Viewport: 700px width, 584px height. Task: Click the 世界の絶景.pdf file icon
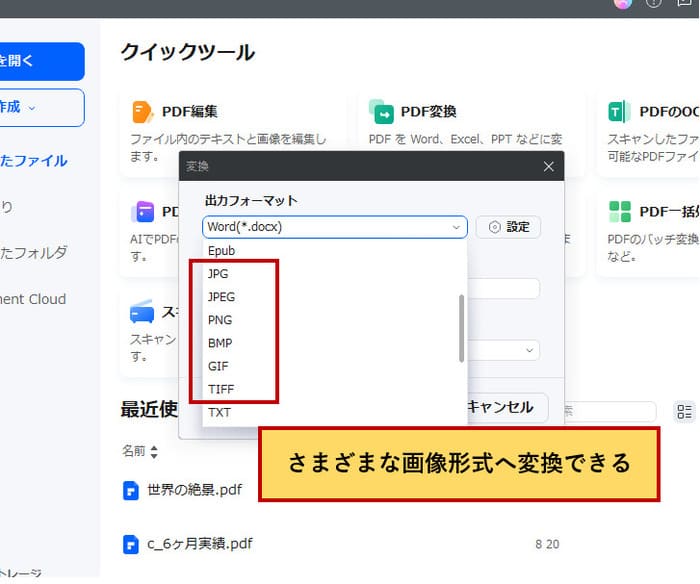(x=130, y=490)
